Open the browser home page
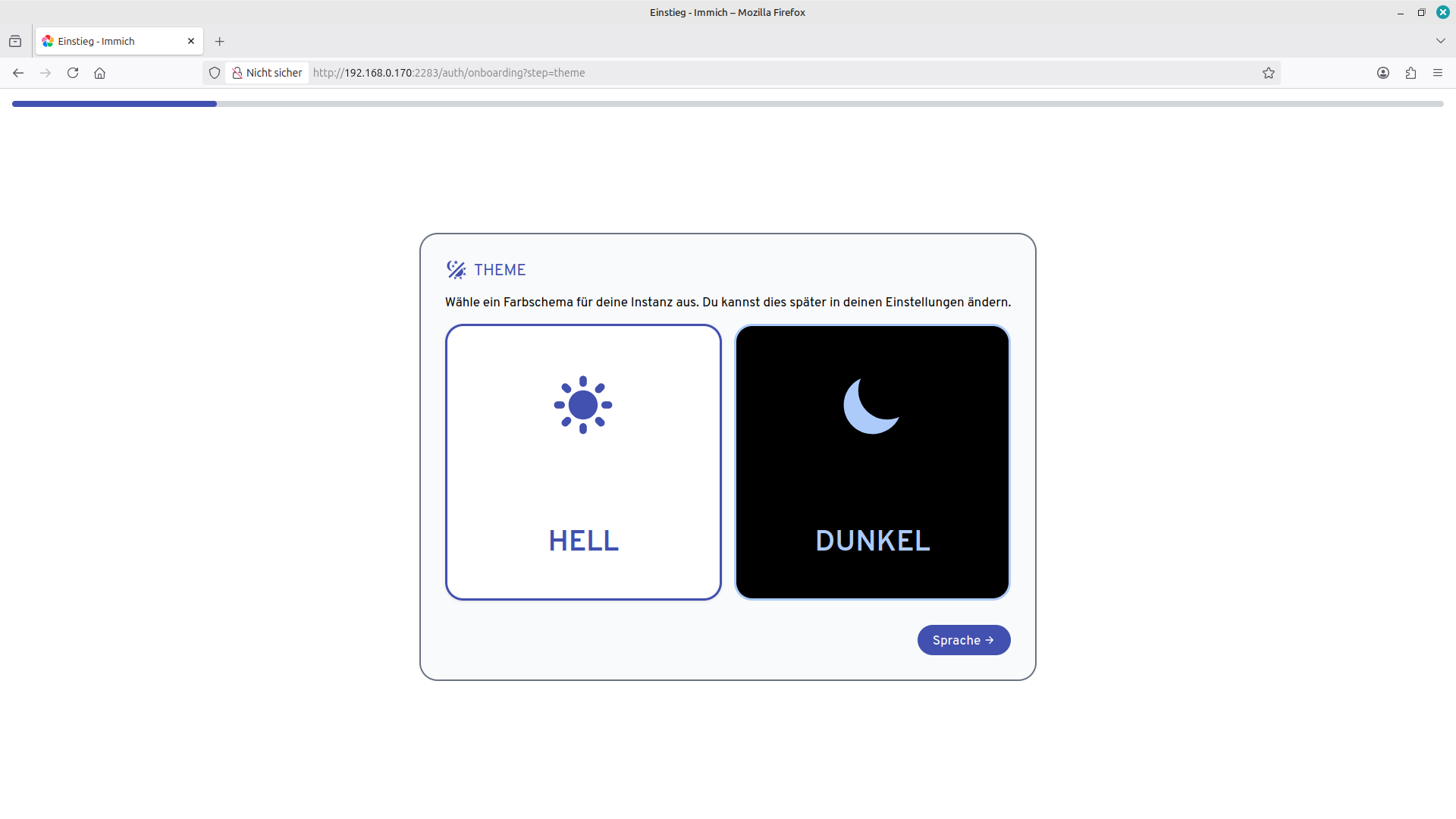Image resolution: width=1456 pixels, height=819 pixels. click(99, 73)
